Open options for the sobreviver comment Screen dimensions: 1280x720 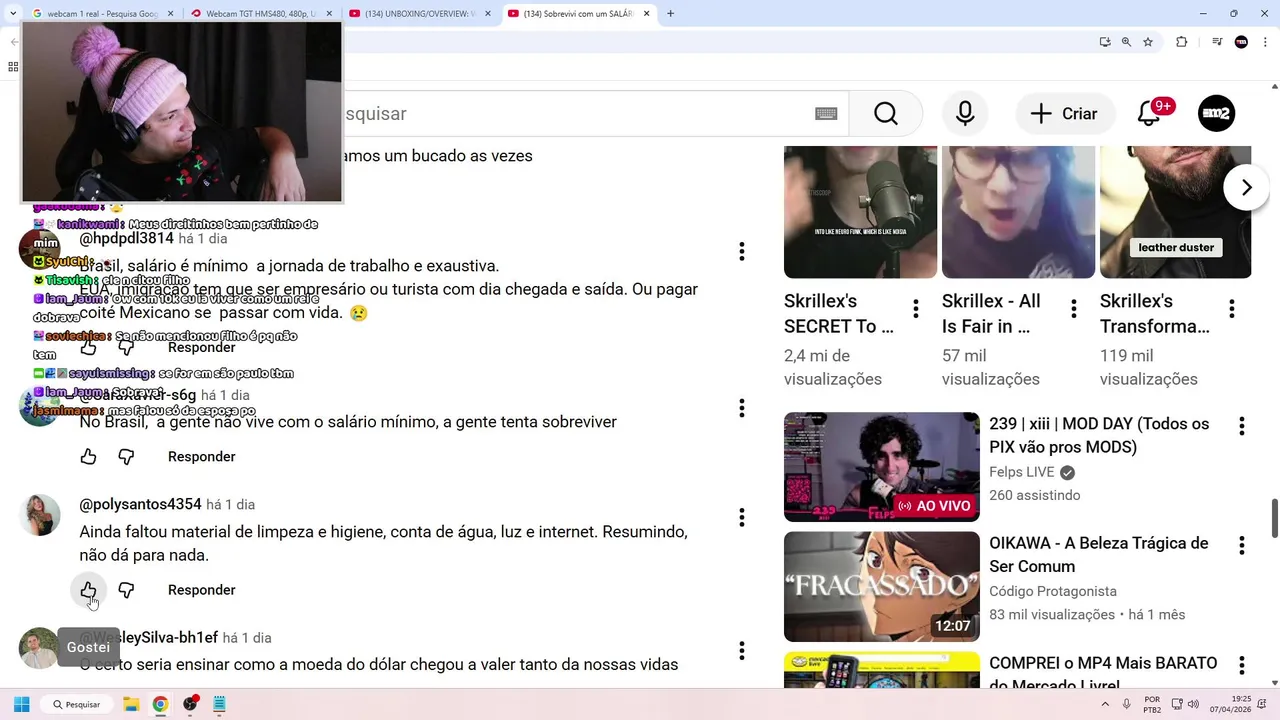741,407
